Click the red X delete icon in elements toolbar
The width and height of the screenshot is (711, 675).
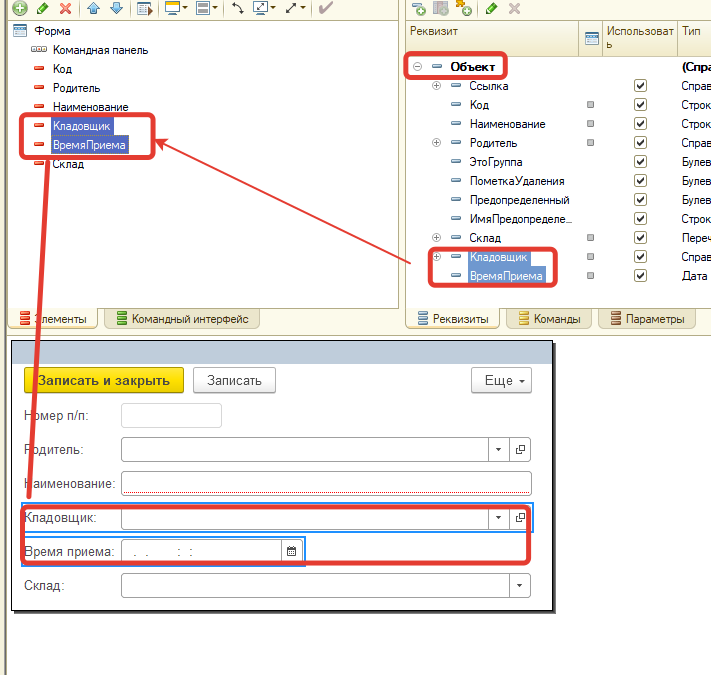click(x=66, y=8)
